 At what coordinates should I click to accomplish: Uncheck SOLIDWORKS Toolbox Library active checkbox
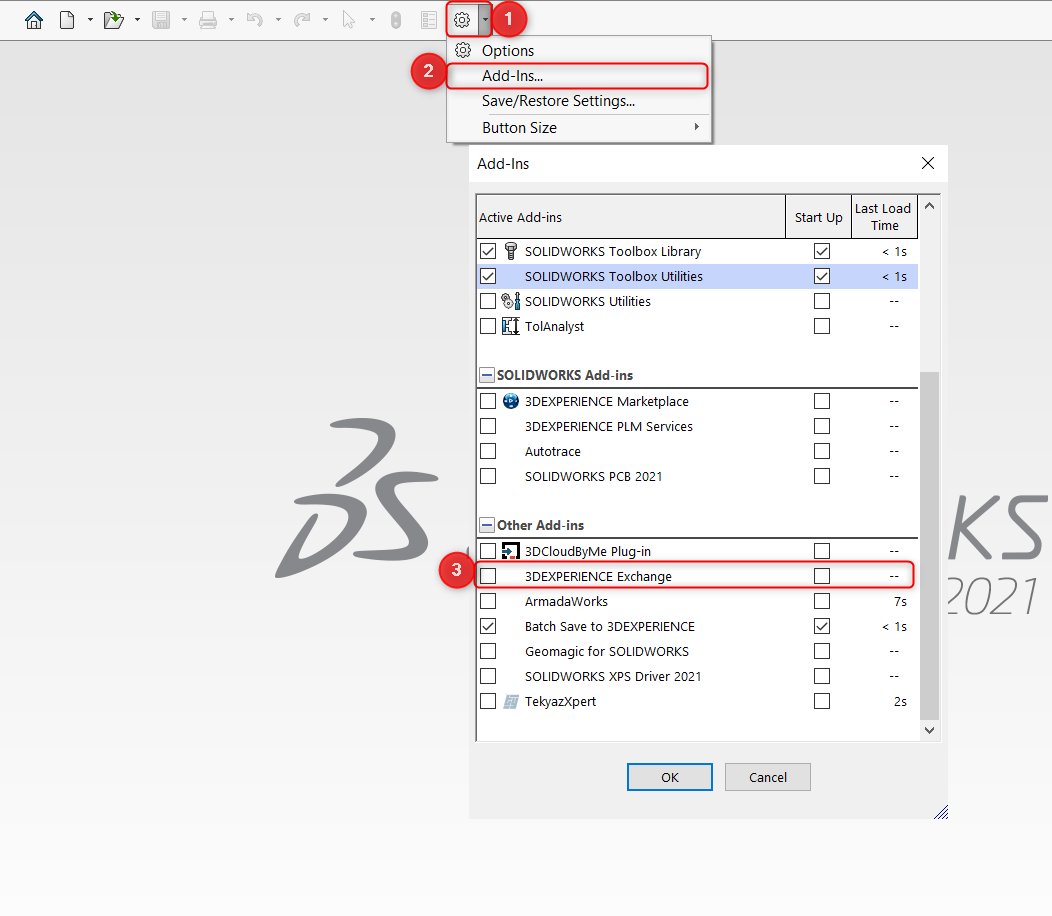click(x=488, y=251)
